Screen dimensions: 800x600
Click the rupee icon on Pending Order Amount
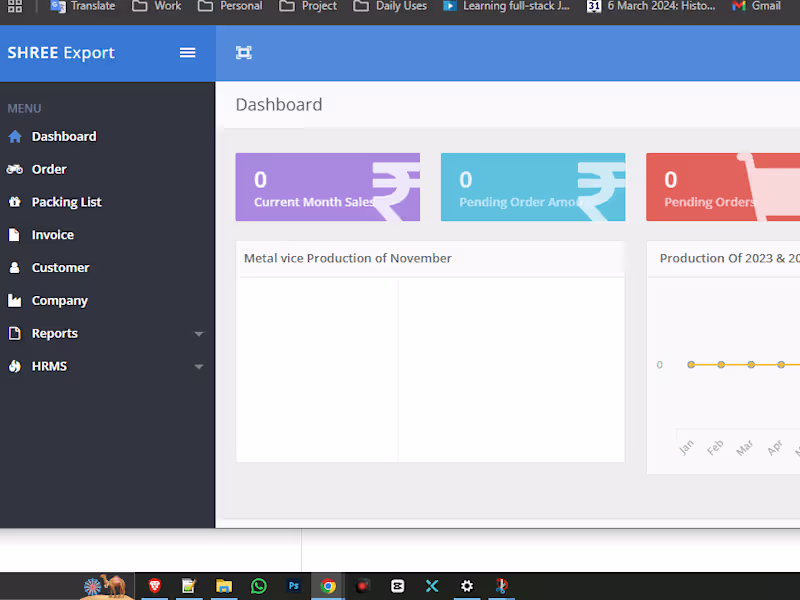pyautogui.click(x=601, y=190)
